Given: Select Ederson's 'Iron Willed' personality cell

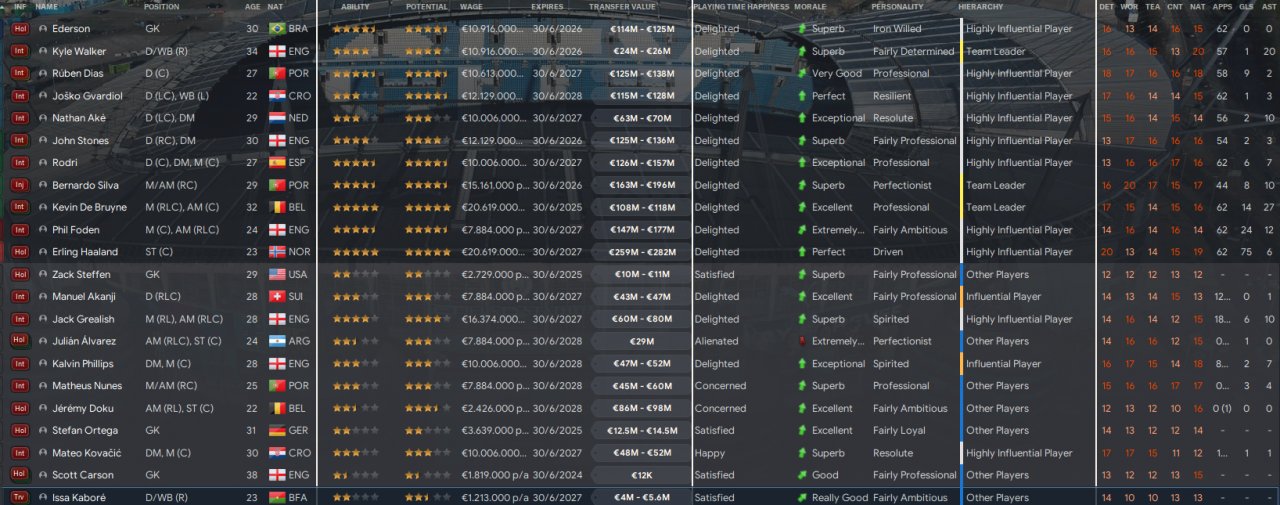Looking at the screenshot, I should (x=897, y=29).
